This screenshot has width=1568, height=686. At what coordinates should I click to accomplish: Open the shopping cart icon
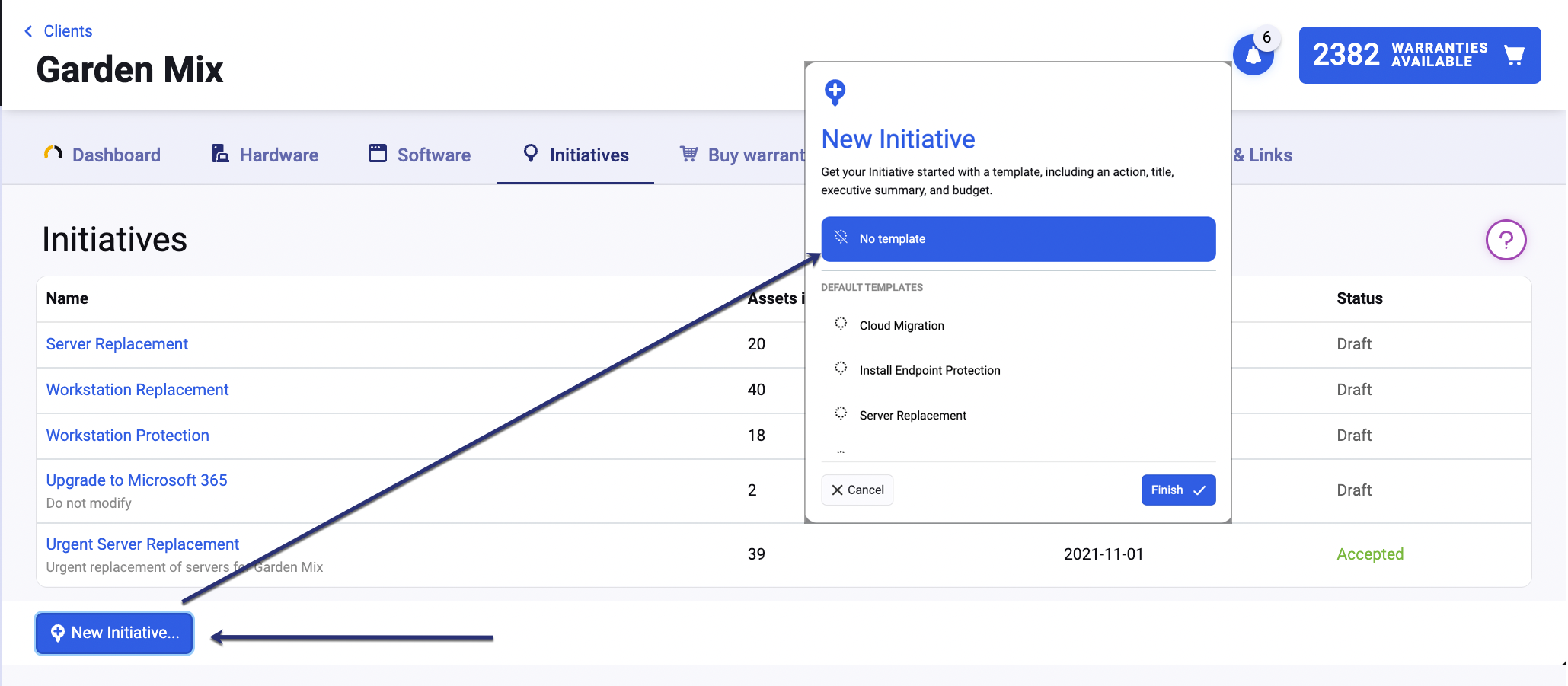[x=1514, y=55]
